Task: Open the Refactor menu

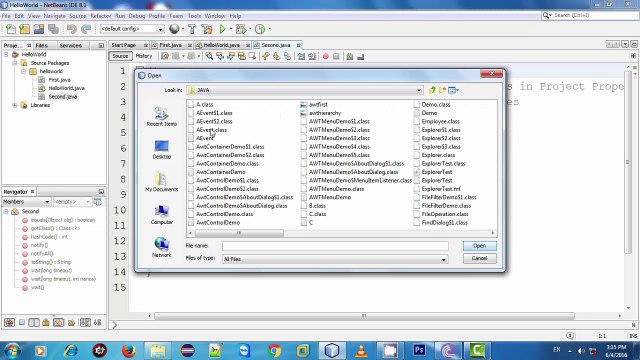Action: coord(100,16)
